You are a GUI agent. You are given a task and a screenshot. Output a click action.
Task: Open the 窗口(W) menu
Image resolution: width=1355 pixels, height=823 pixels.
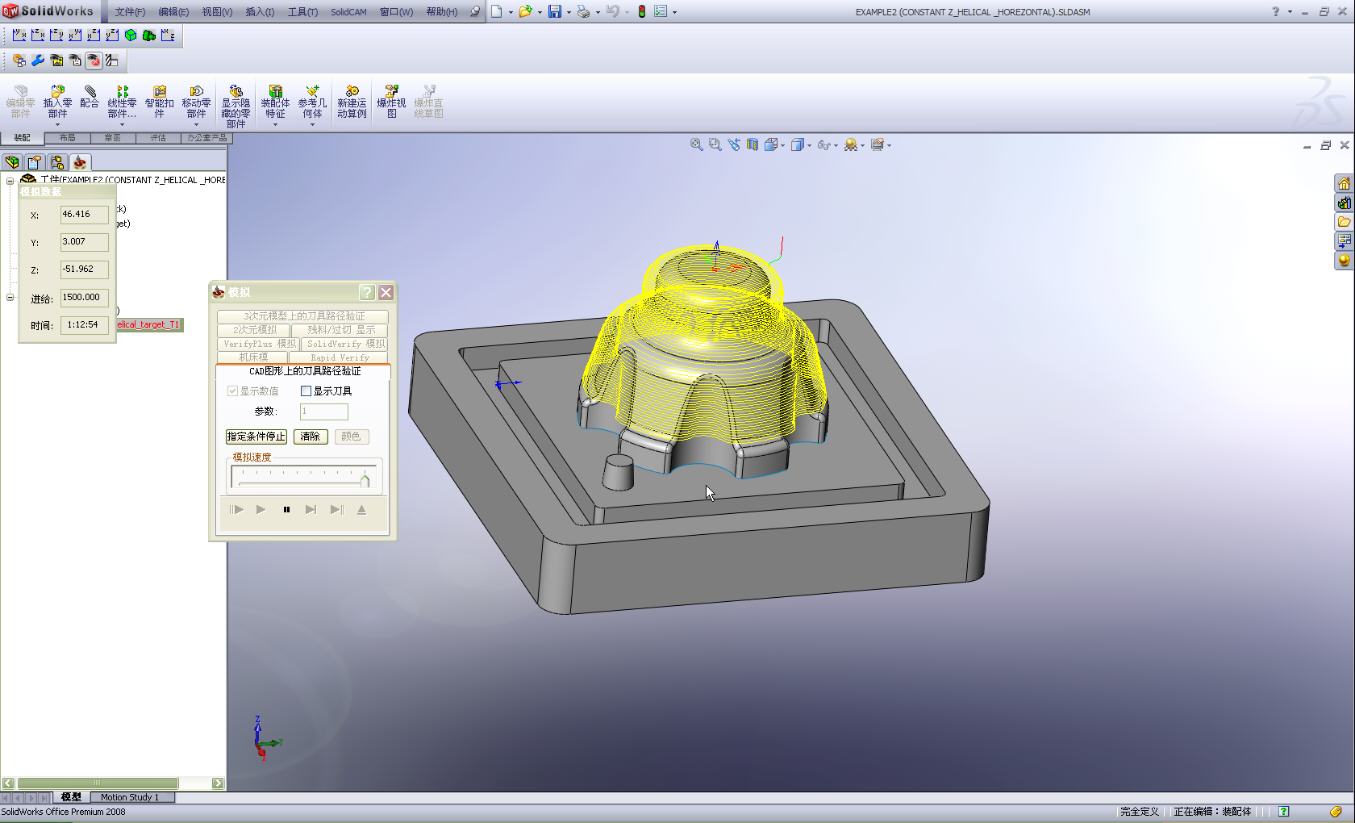coord(396,12)
